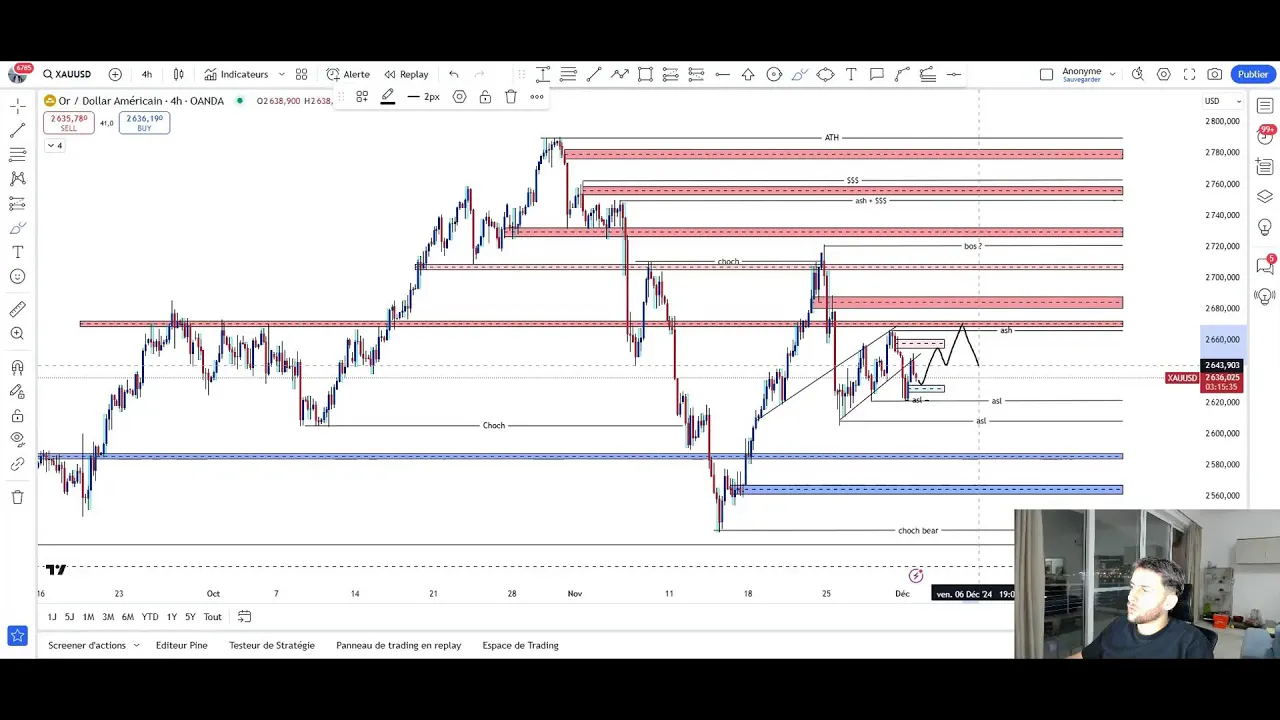
Task: Open the 4h timeframe selector
Action: click(x=147, y=74)
